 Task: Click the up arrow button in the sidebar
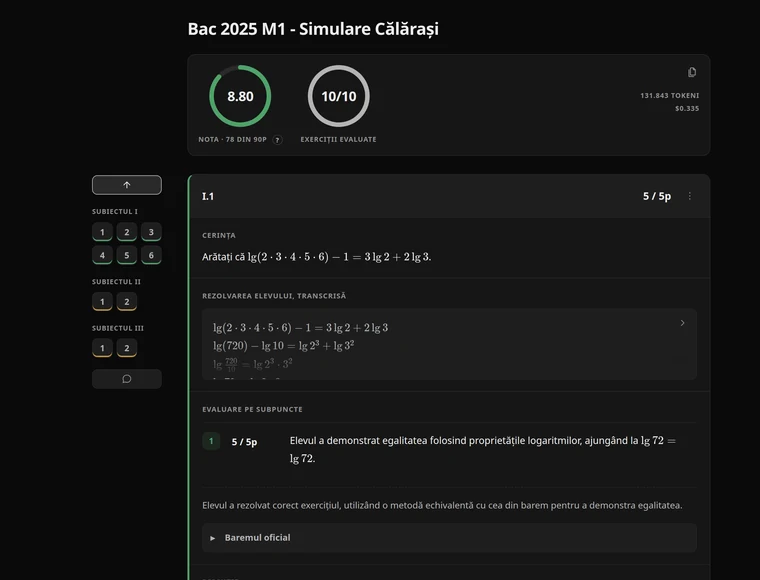pyautogui.click(x=127, y=185)
